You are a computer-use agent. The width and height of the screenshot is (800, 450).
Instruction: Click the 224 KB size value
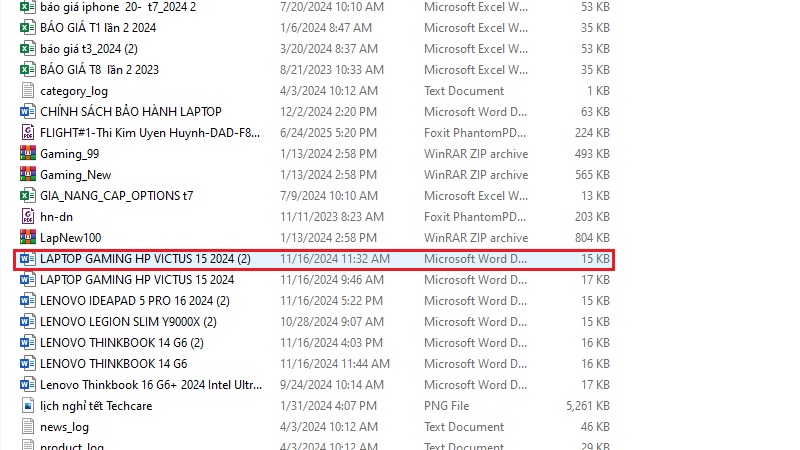tap(592, 133)
